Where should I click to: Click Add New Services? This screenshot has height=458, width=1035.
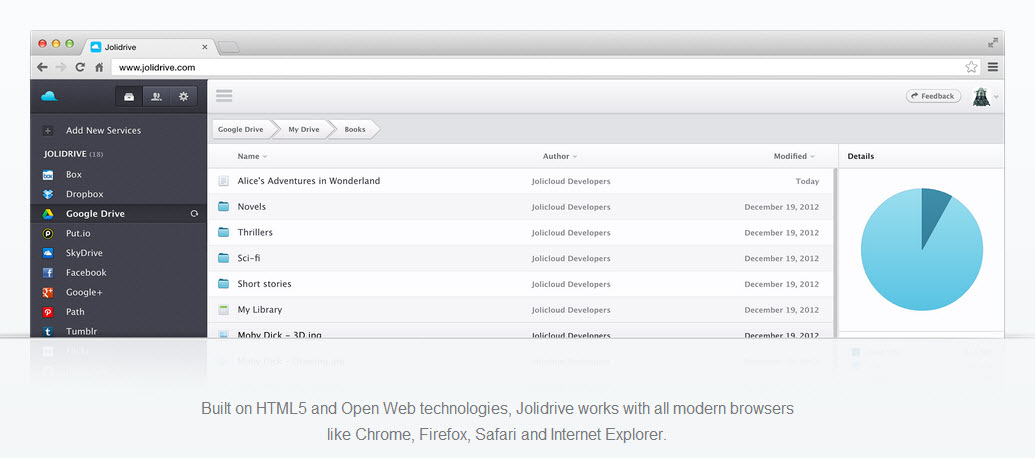click(x=104, y=131)
